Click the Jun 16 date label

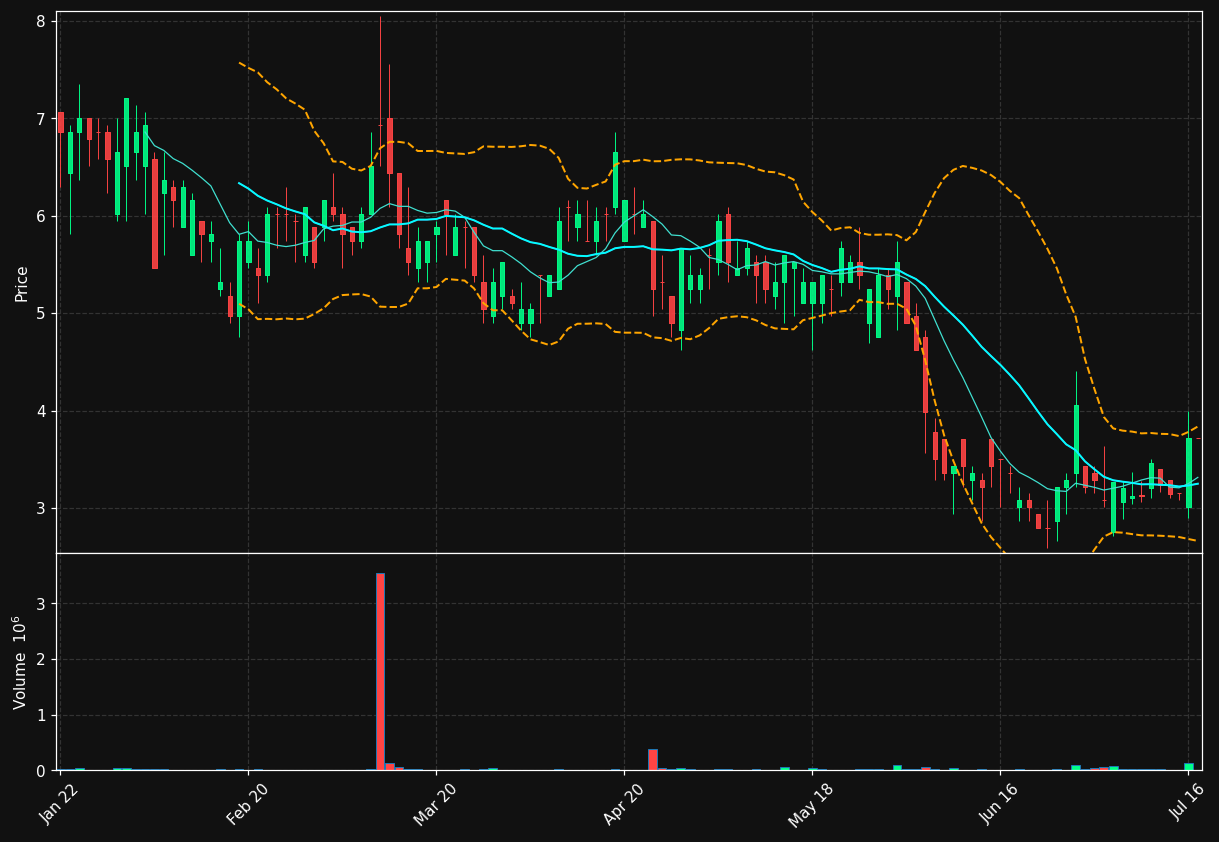coord(1000,802)
